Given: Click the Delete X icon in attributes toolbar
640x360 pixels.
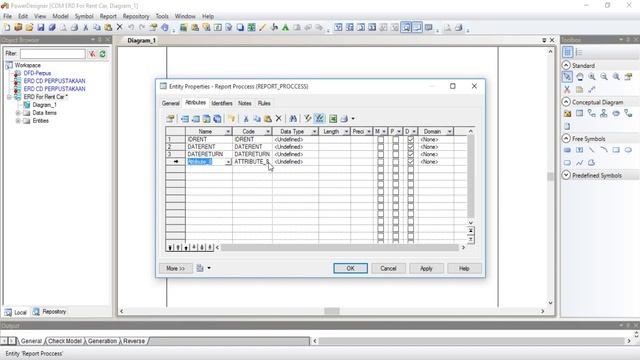Looking at the screenshot, I should pyautogui.click(x=278, y=118).
